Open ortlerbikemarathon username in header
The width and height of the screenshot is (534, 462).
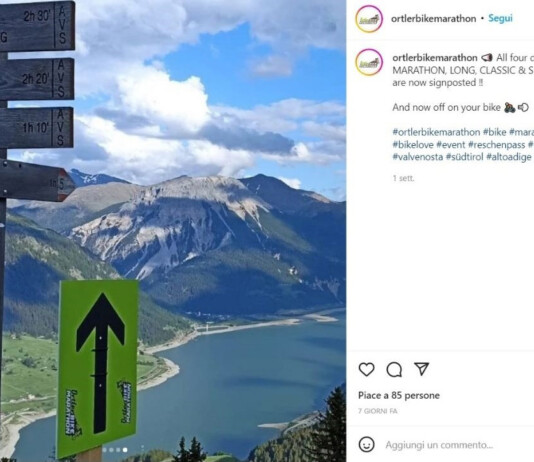(x=433, y=18)
